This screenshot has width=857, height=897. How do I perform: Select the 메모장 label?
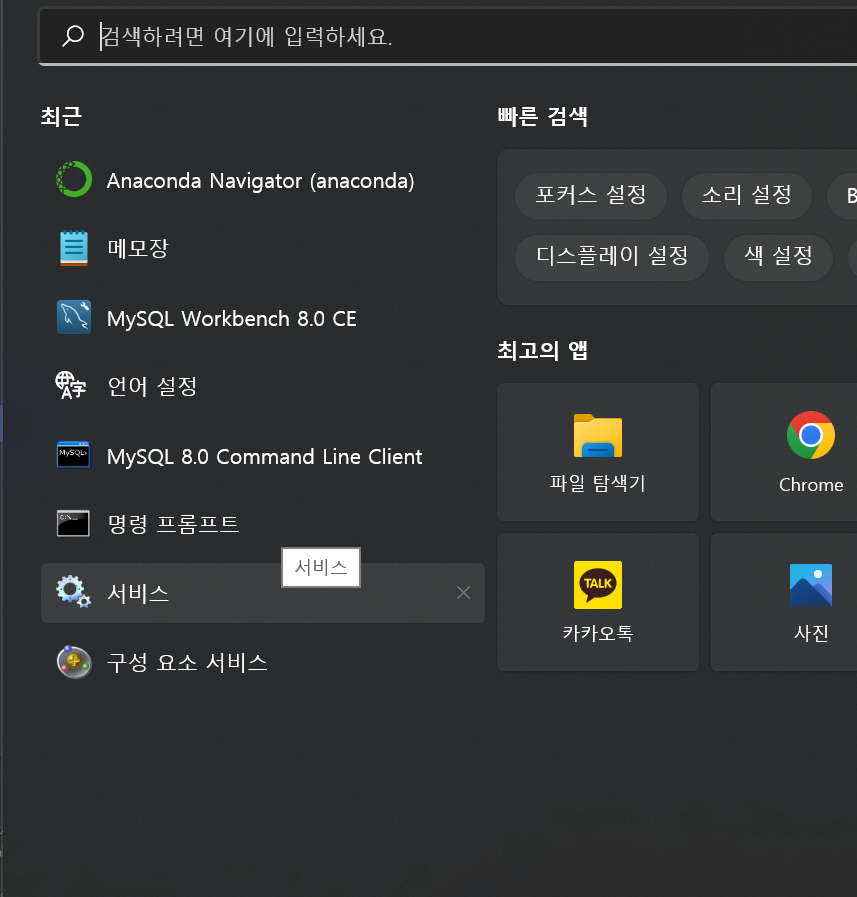[x=138, y=248]
